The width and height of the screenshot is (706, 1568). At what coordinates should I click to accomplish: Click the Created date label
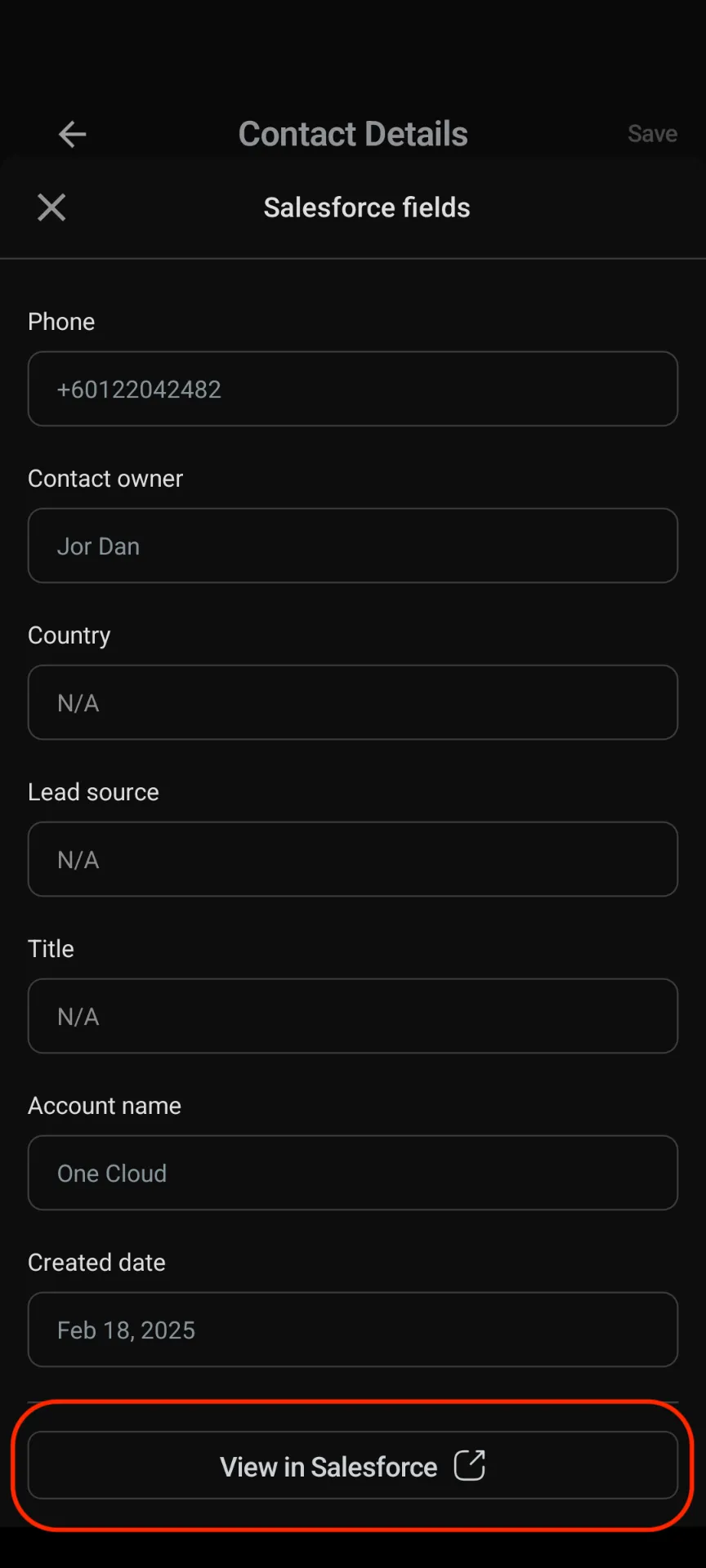tap(96, 1263)
